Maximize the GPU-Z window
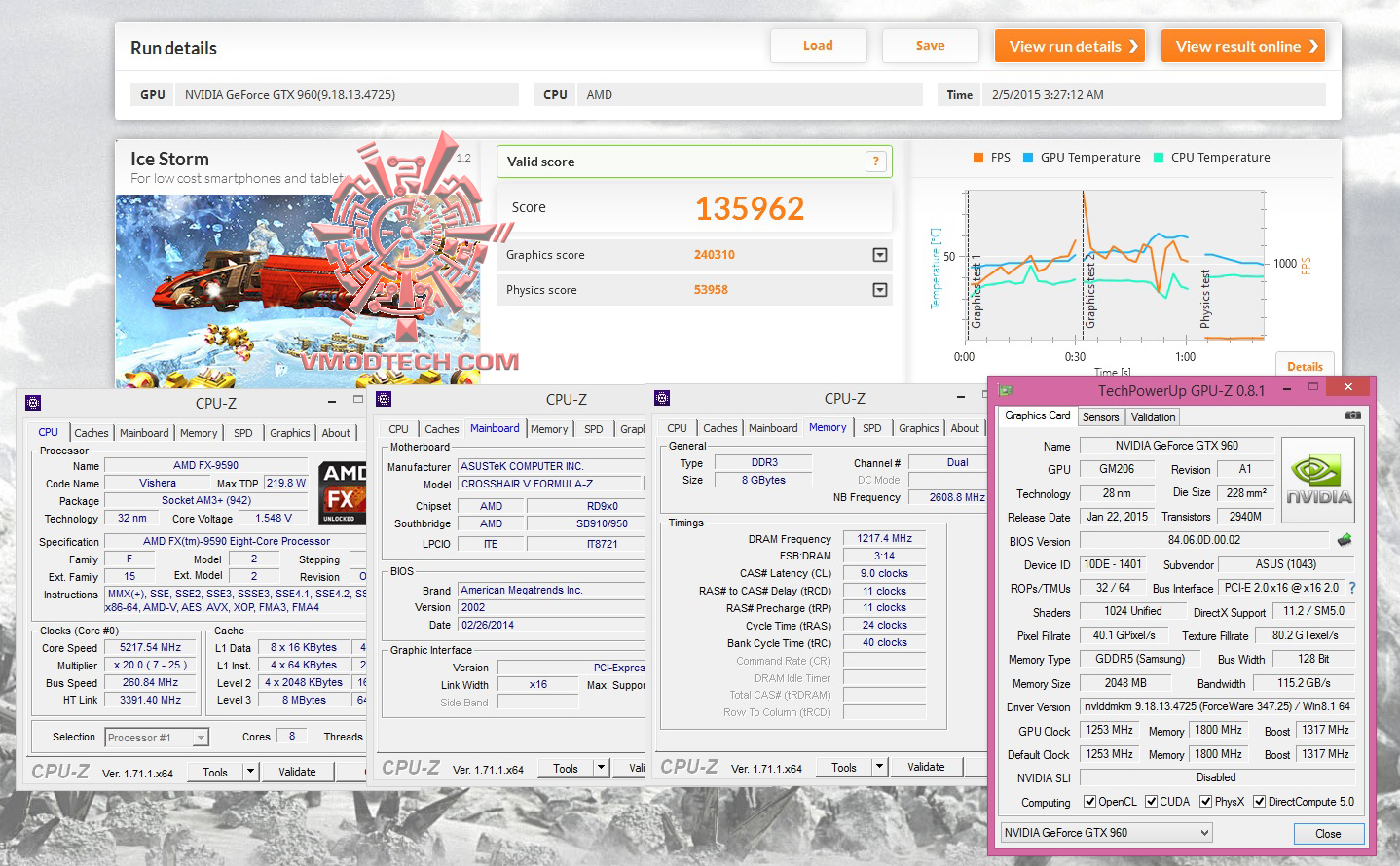This screenshot has width=1400, height=866. 1312,388
